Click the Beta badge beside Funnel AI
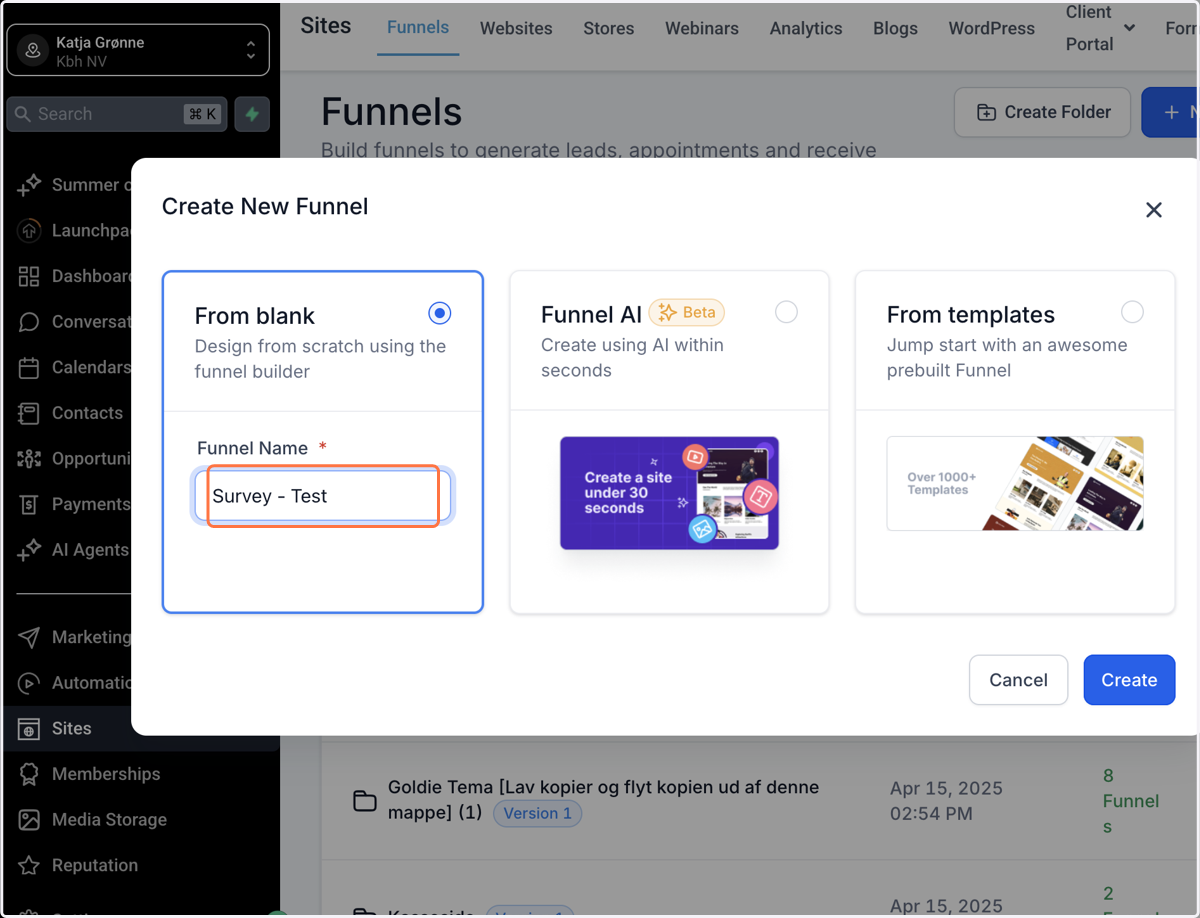Viewport: 1200px width, 918px height. (x=687, y=313)
